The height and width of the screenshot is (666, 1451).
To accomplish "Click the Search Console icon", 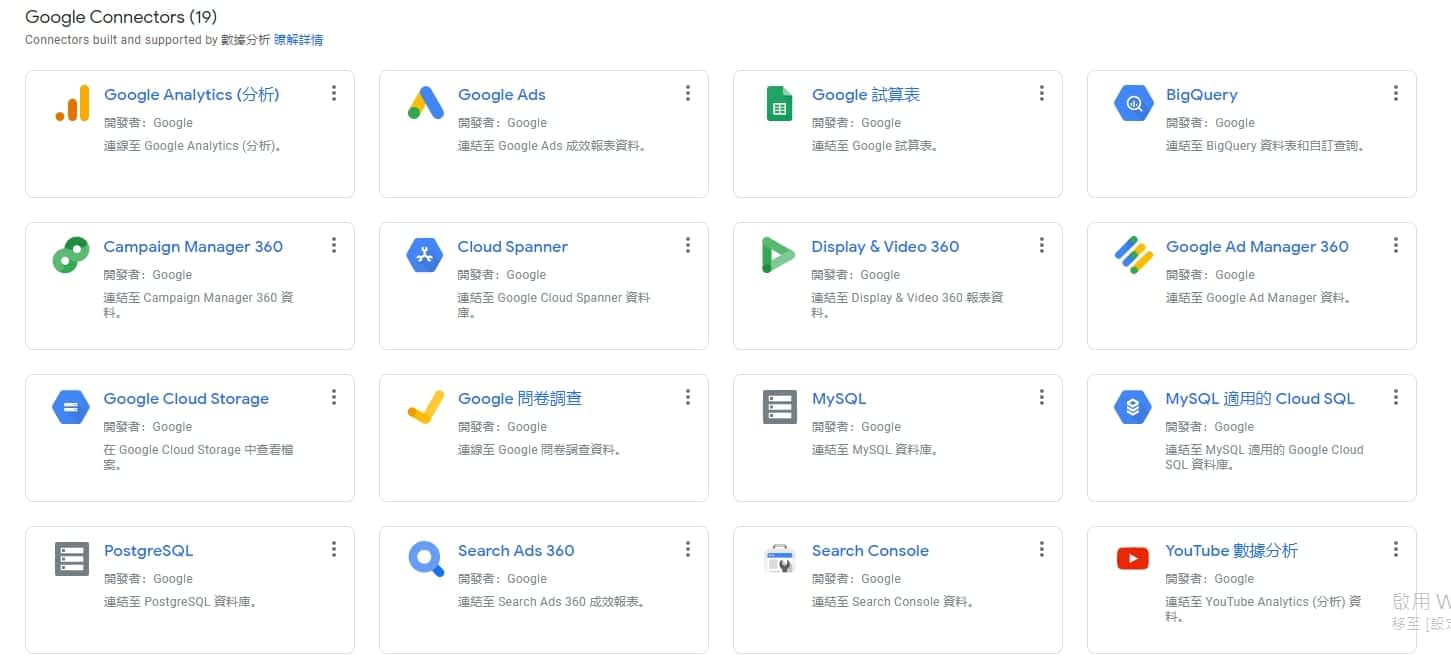I will pos(779,559).
